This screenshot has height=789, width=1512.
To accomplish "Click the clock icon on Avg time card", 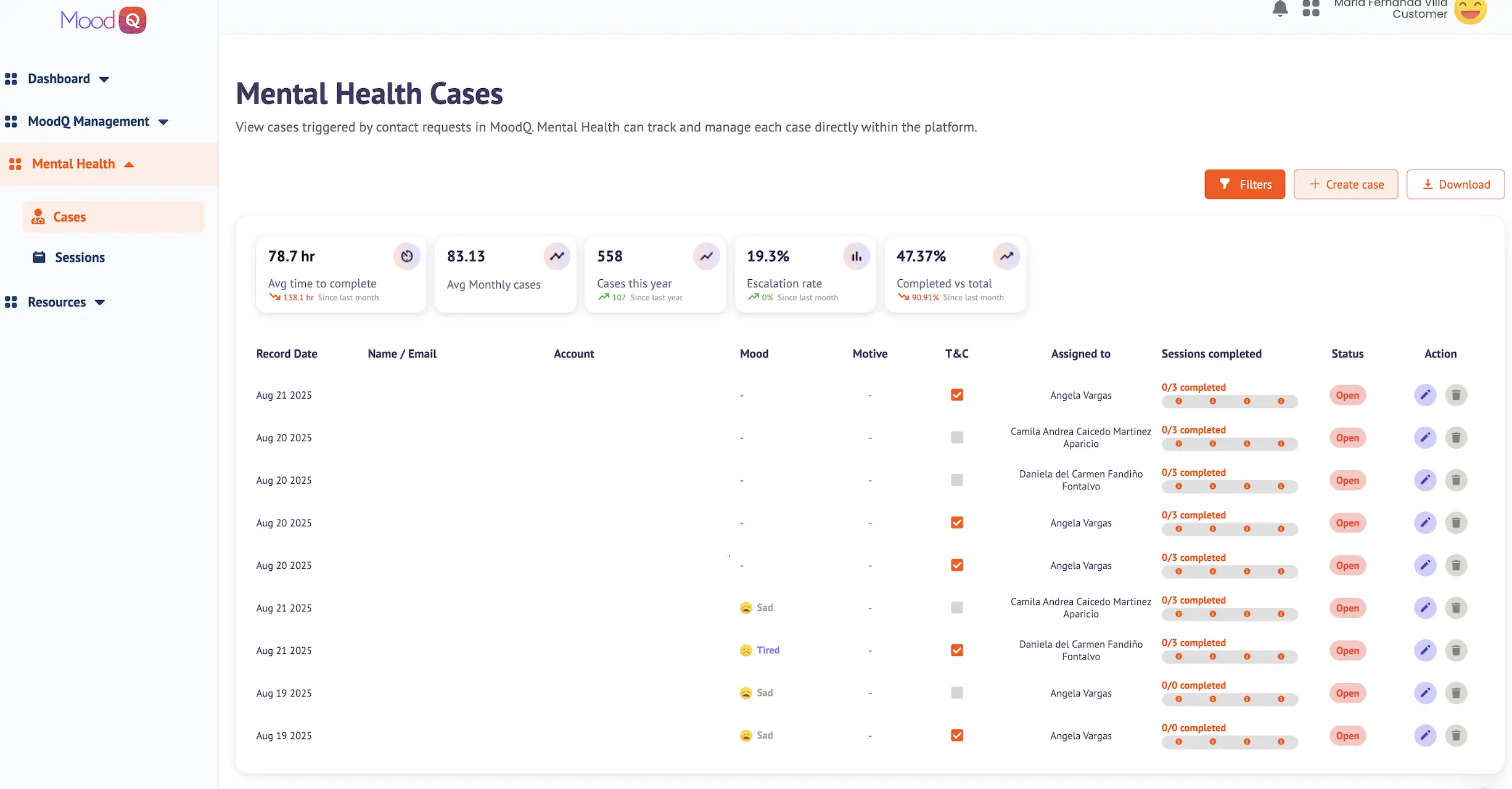I will coord(406,256).
